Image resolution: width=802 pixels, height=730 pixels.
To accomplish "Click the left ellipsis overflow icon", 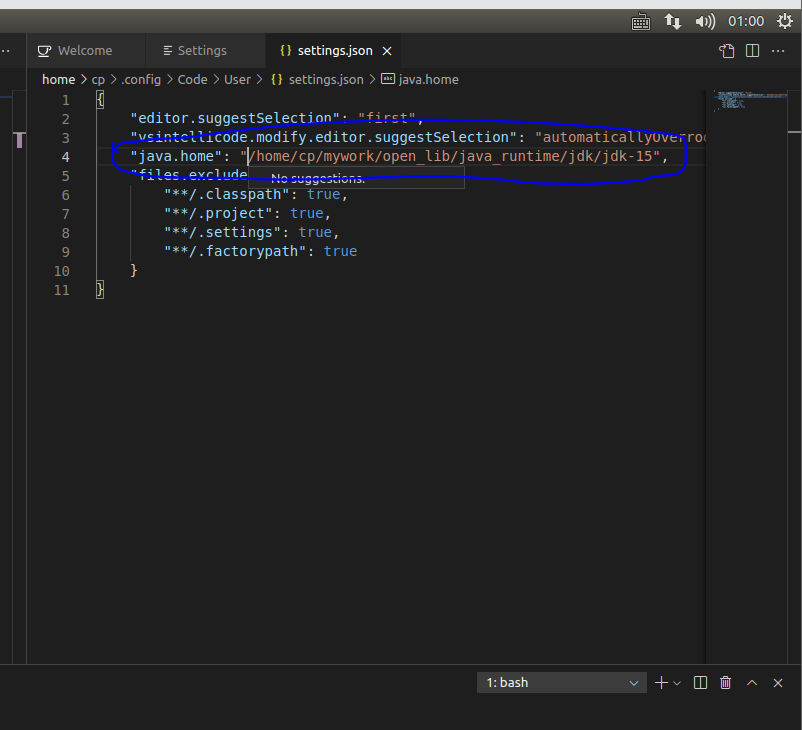I will 6,51.
